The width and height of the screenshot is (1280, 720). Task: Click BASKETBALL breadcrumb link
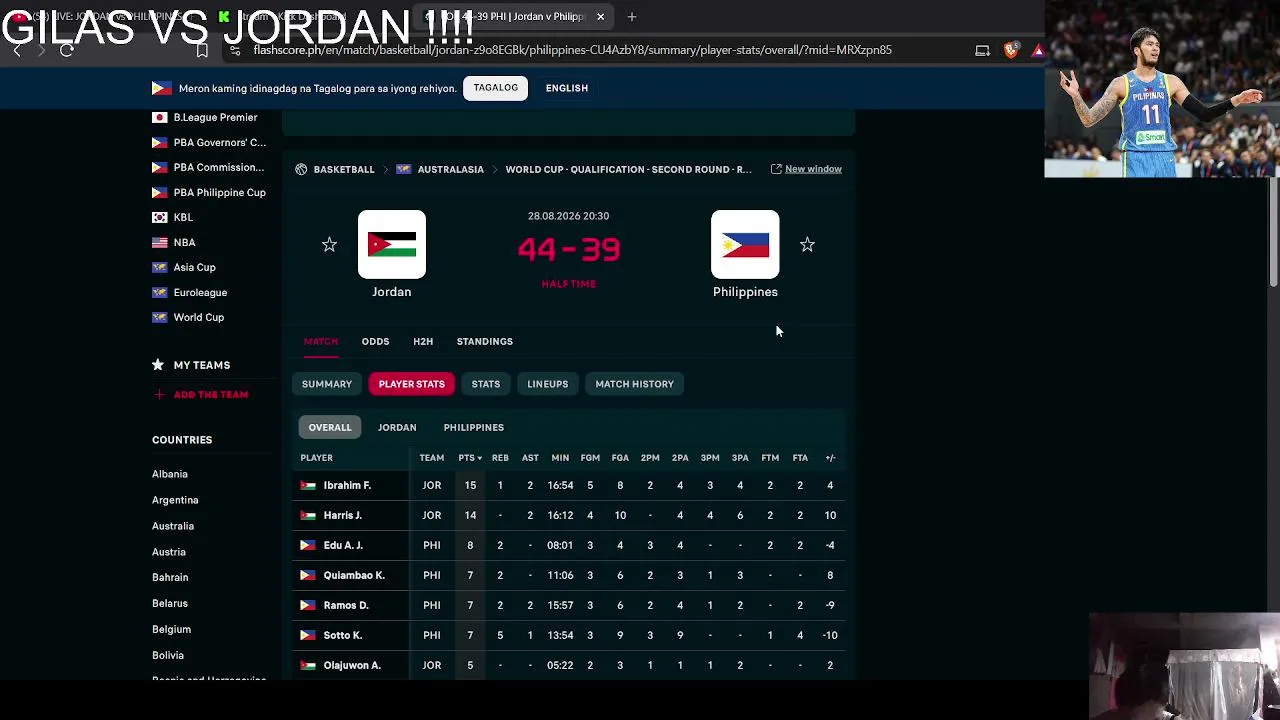344,169
